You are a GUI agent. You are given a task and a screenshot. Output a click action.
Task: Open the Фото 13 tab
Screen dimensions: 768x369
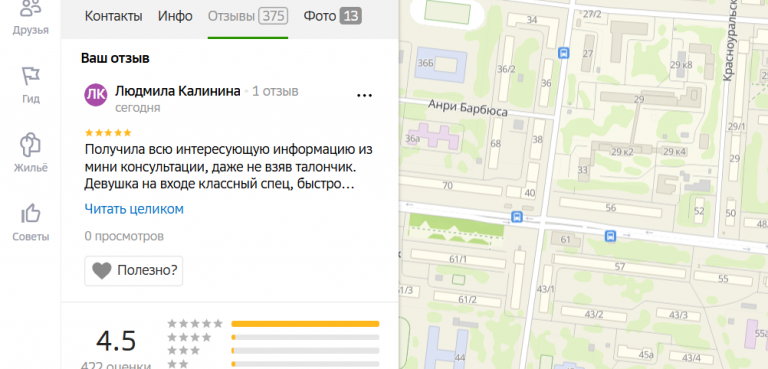click(x=333, y=16)
